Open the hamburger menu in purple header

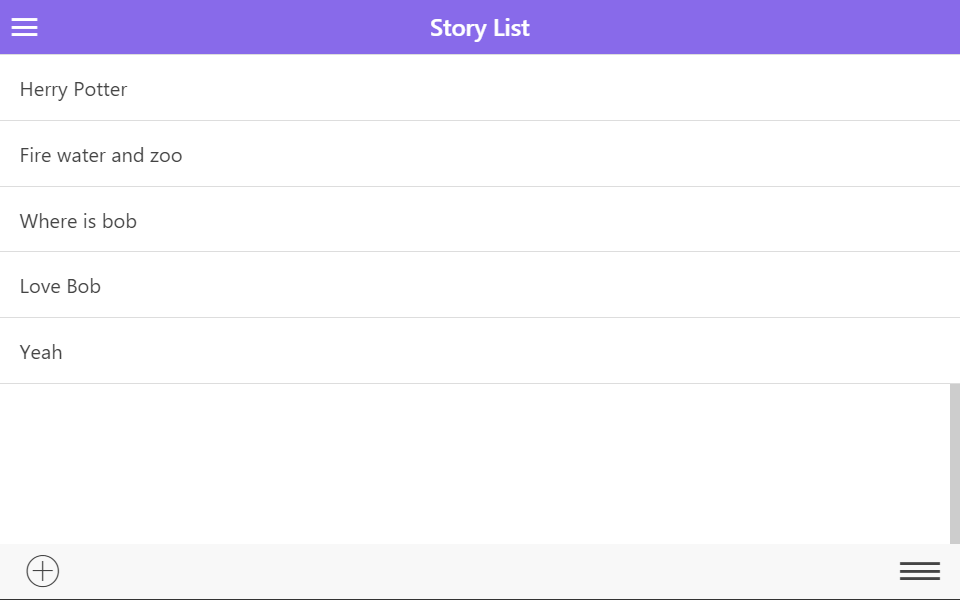click(25, 27)
